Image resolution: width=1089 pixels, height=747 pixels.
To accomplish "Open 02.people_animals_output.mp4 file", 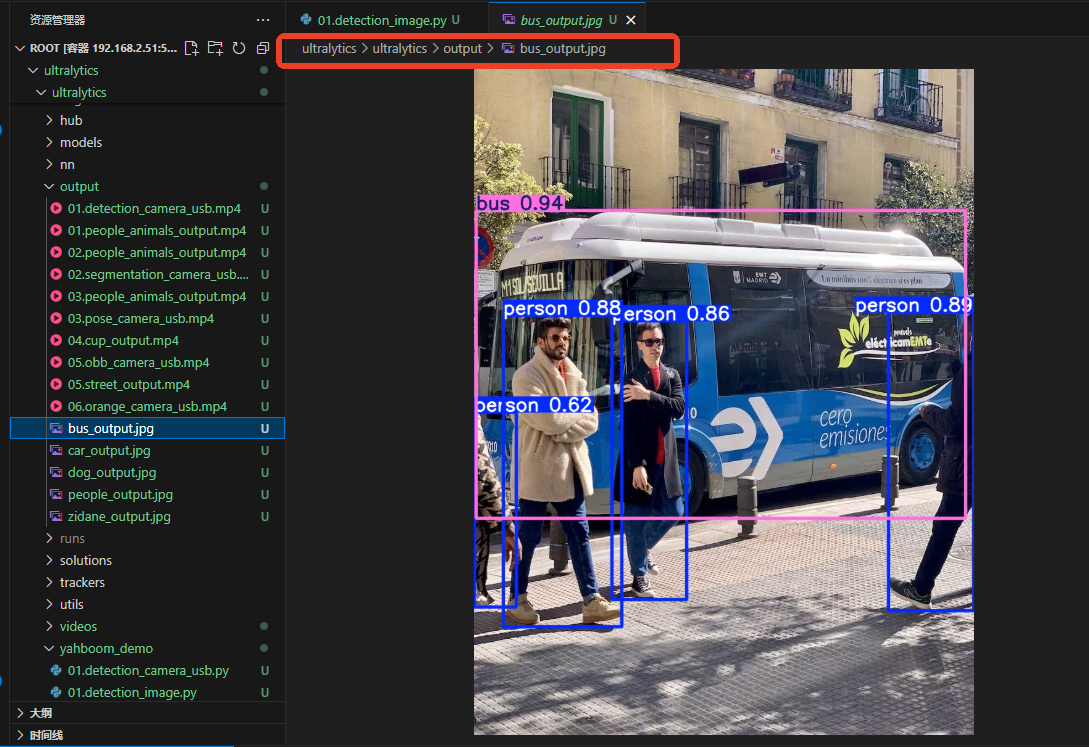I will click(x=147, y=253).
